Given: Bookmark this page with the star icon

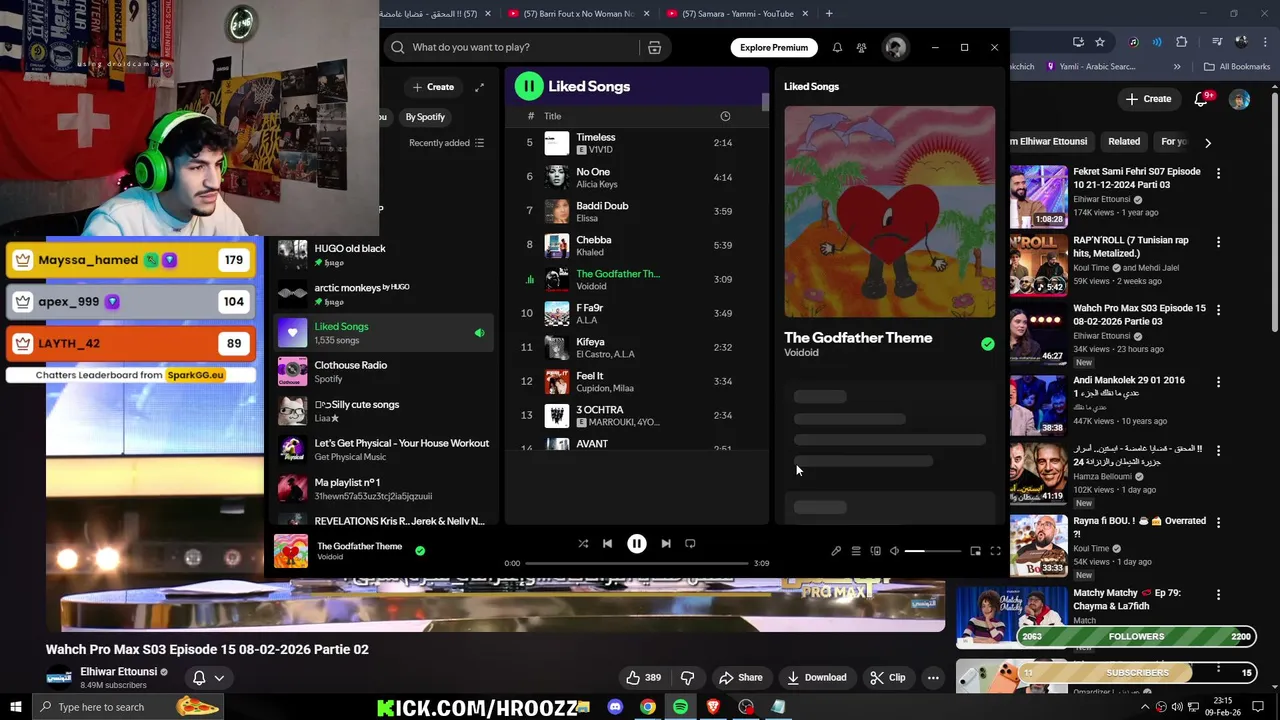Looking at the screenshot, I should [1100, 42].
